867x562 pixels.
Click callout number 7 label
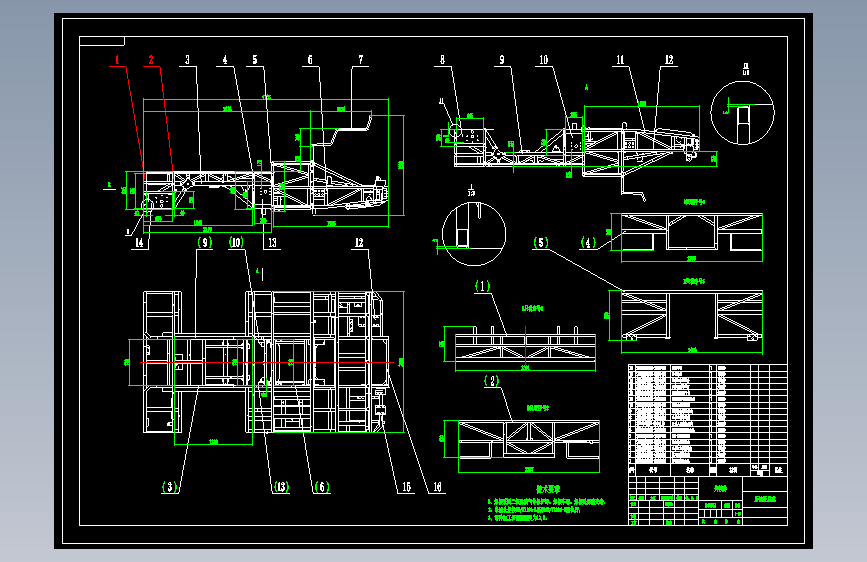361,60
